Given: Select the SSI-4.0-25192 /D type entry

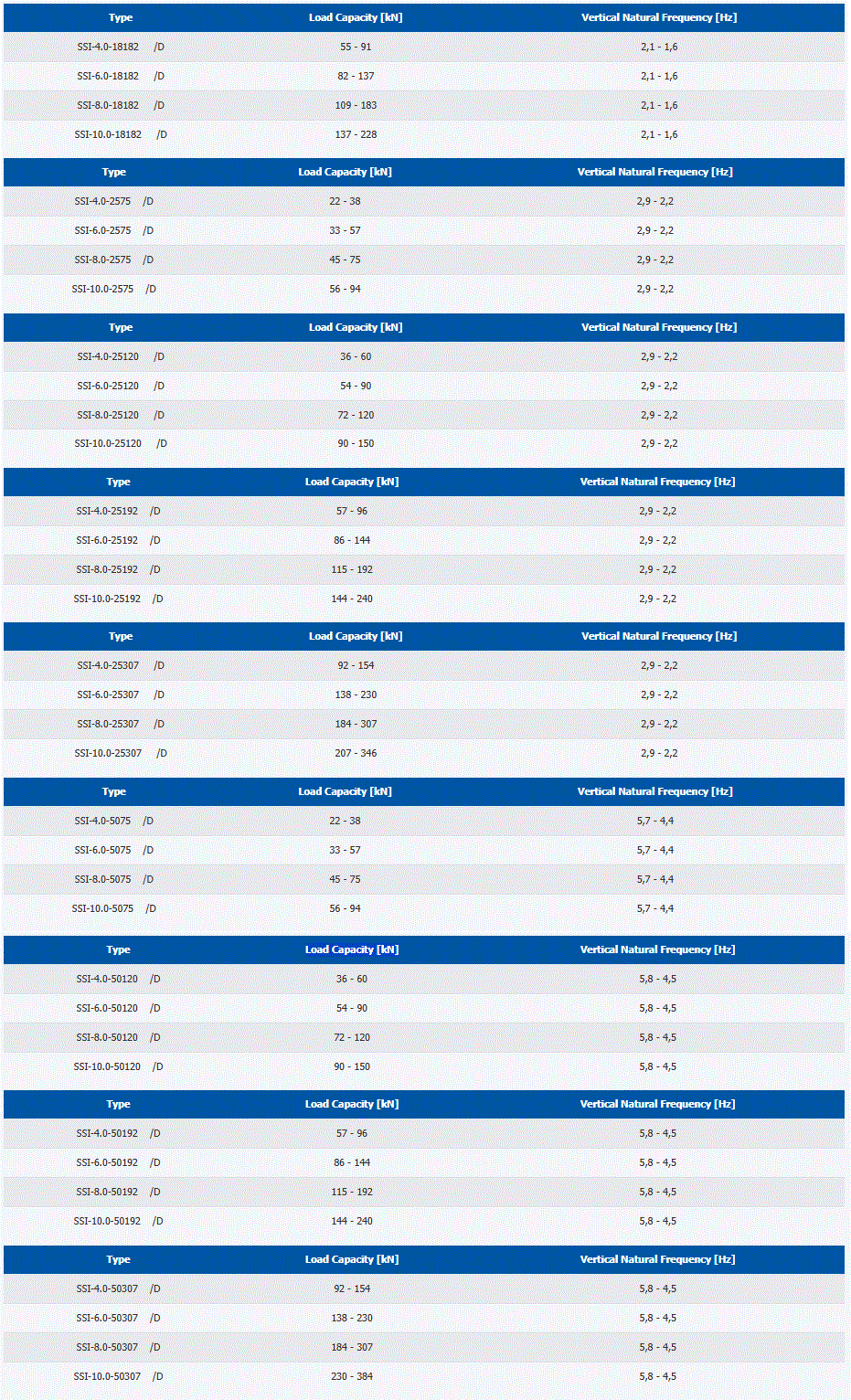Looking at the screenshot, I should point(118,511).
